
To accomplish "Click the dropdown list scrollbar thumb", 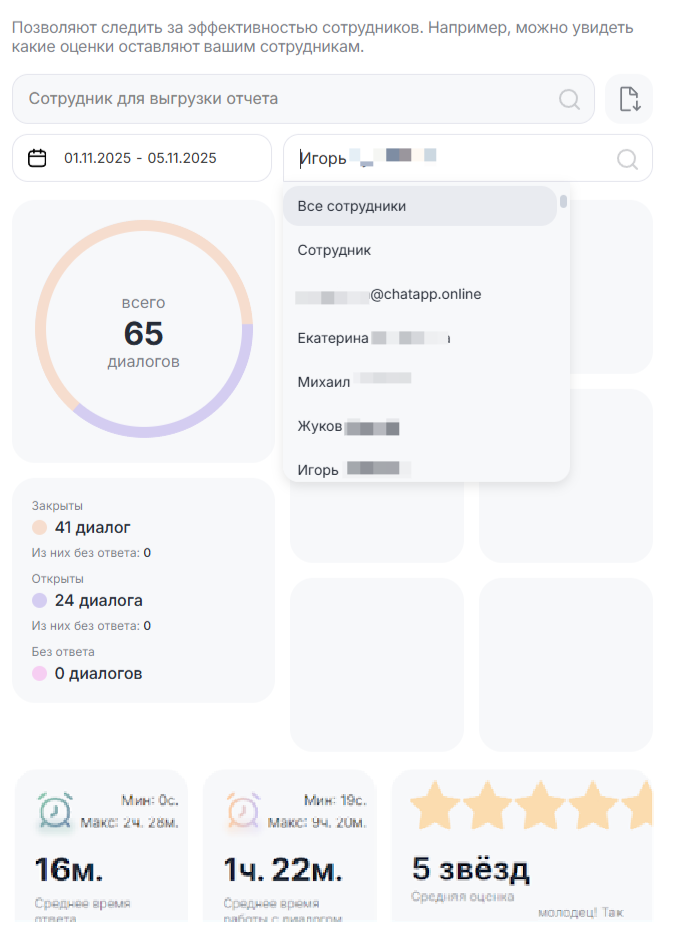I will (563, 201).
